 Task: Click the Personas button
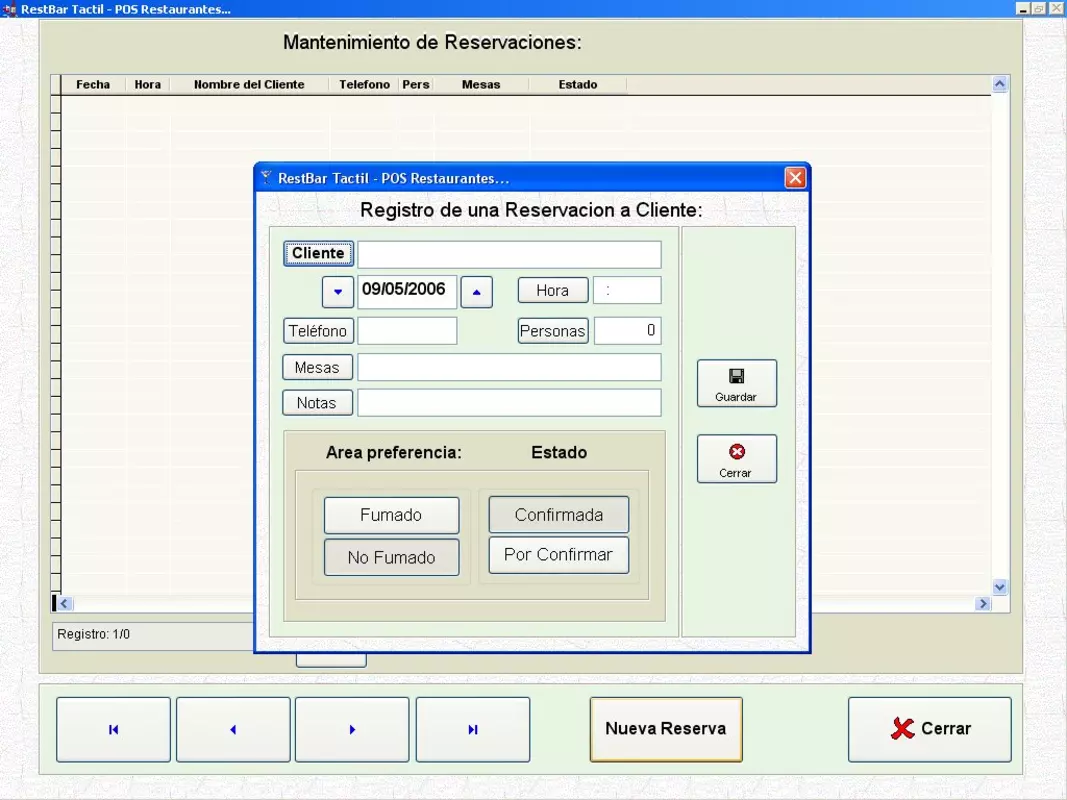(553, 331)
